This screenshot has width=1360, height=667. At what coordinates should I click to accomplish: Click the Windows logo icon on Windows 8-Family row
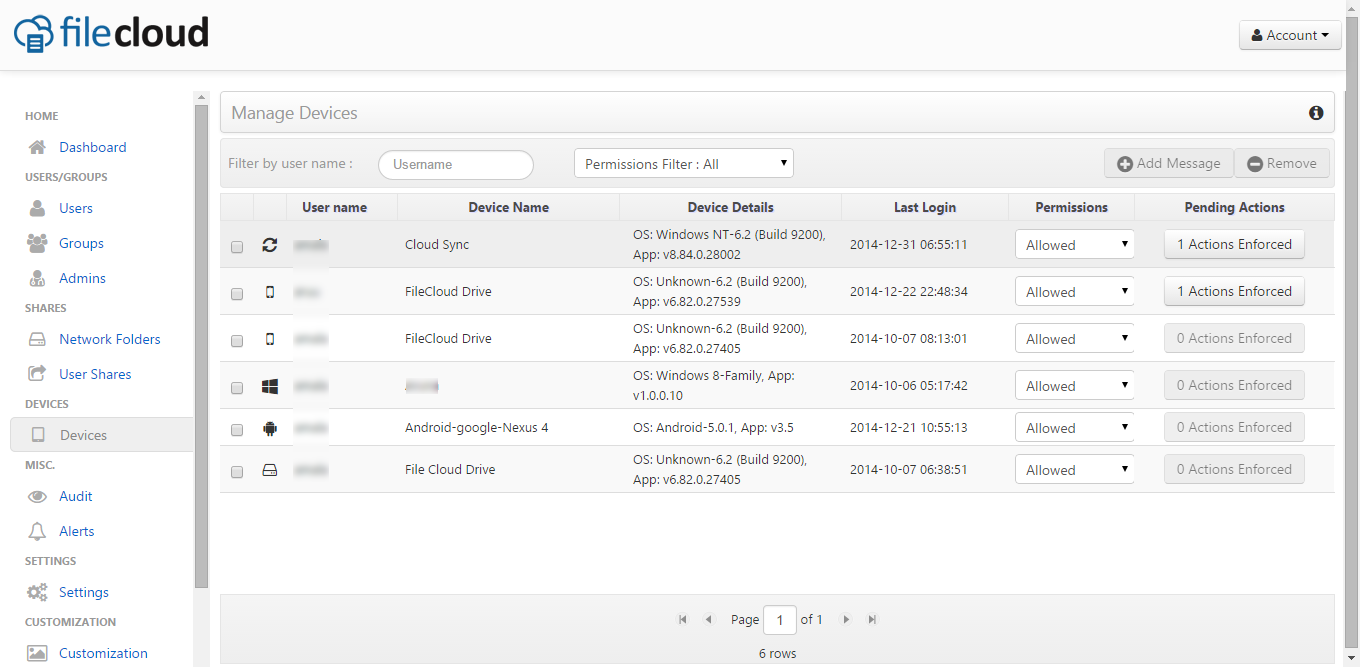269,386
